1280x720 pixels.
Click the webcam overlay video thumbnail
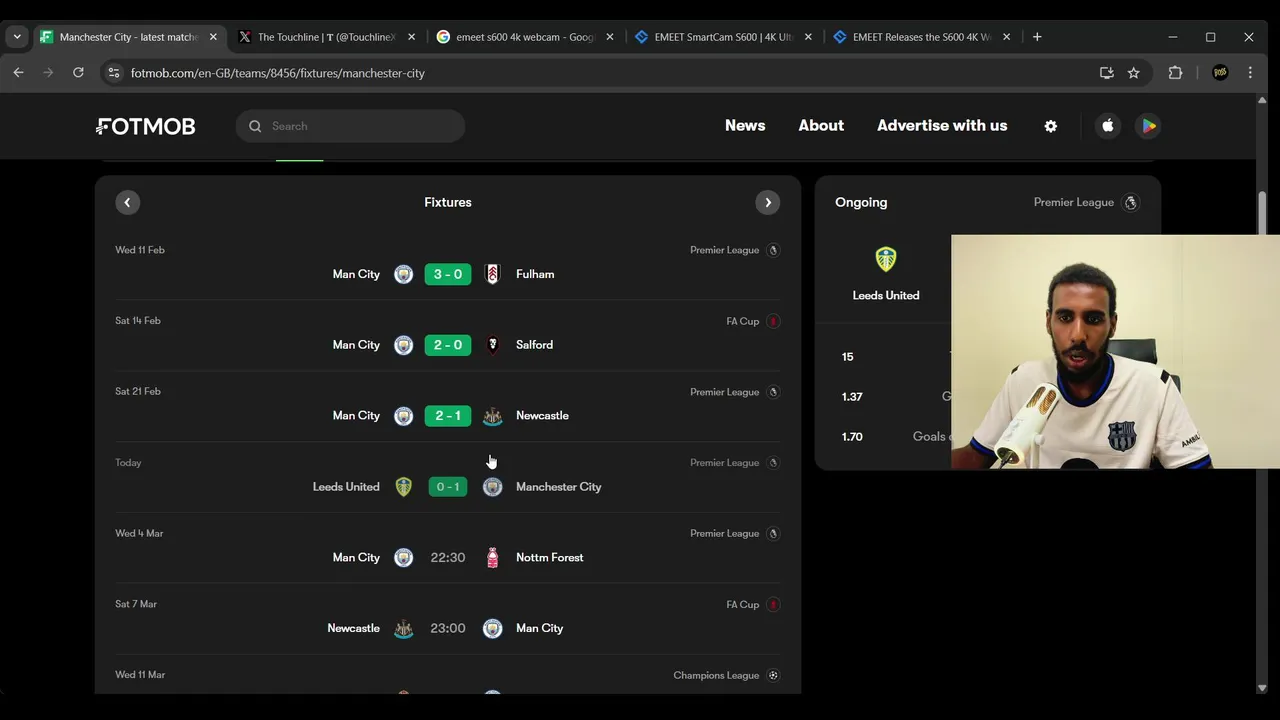(x=1115, y=352)
